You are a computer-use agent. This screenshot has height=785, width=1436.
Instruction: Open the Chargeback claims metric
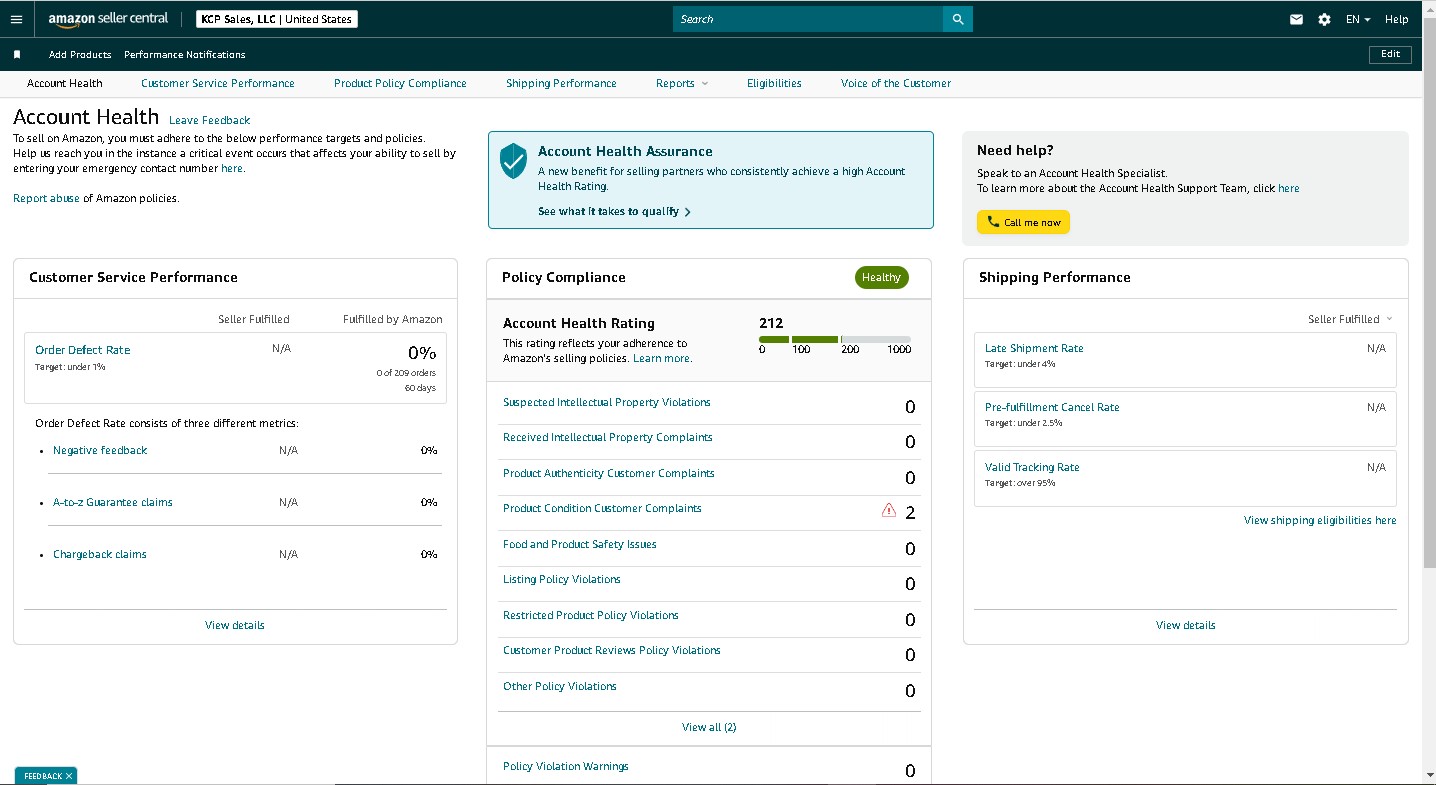tap(100, 554)
